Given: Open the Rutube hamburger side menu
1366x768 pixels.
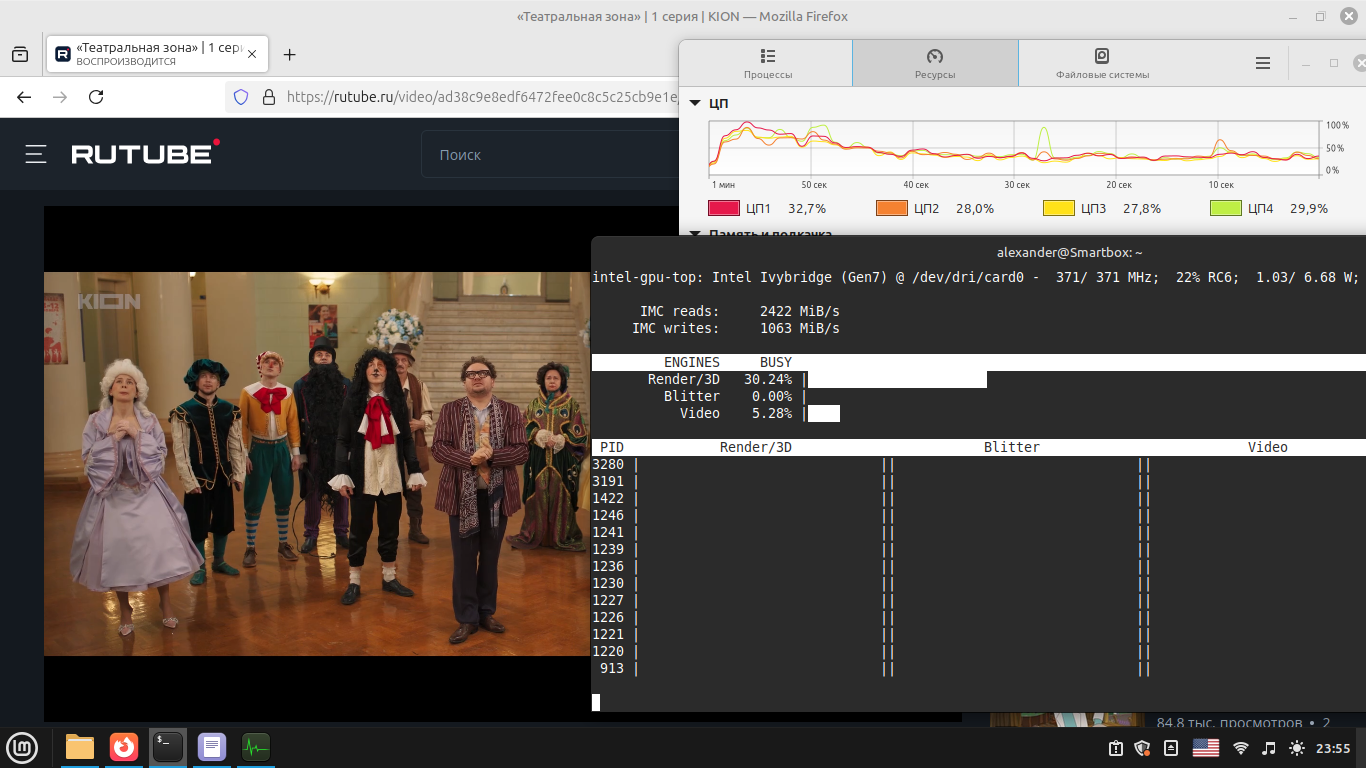Looking at the screenshot, I should pos(36,154).
